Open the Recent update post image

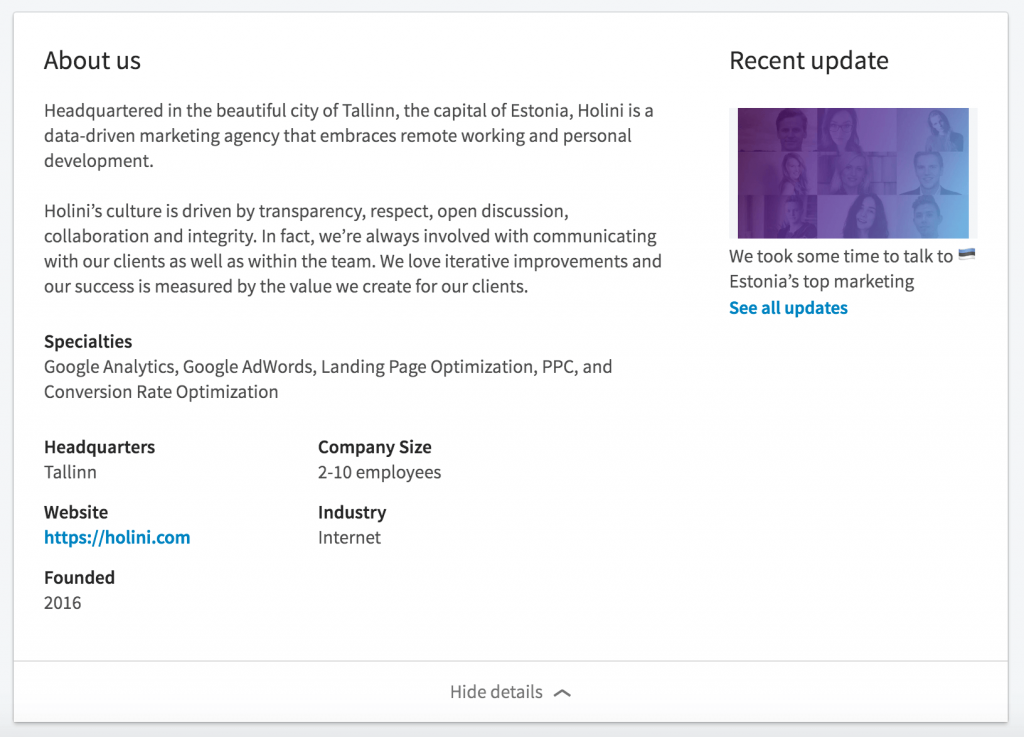tap(852, 173)
